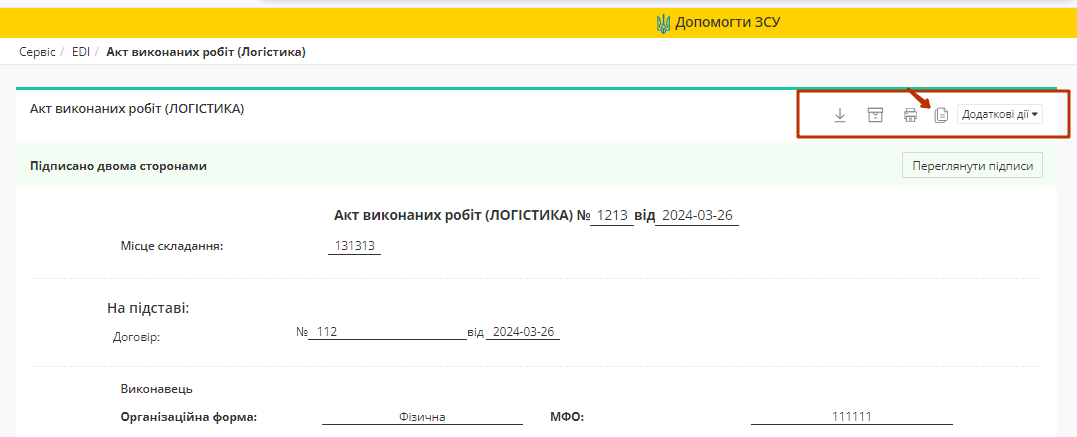This screenshot has width=1077, height=437.
Task: Click the act date field 2024-03-26
Action: (x=697, y=216)
